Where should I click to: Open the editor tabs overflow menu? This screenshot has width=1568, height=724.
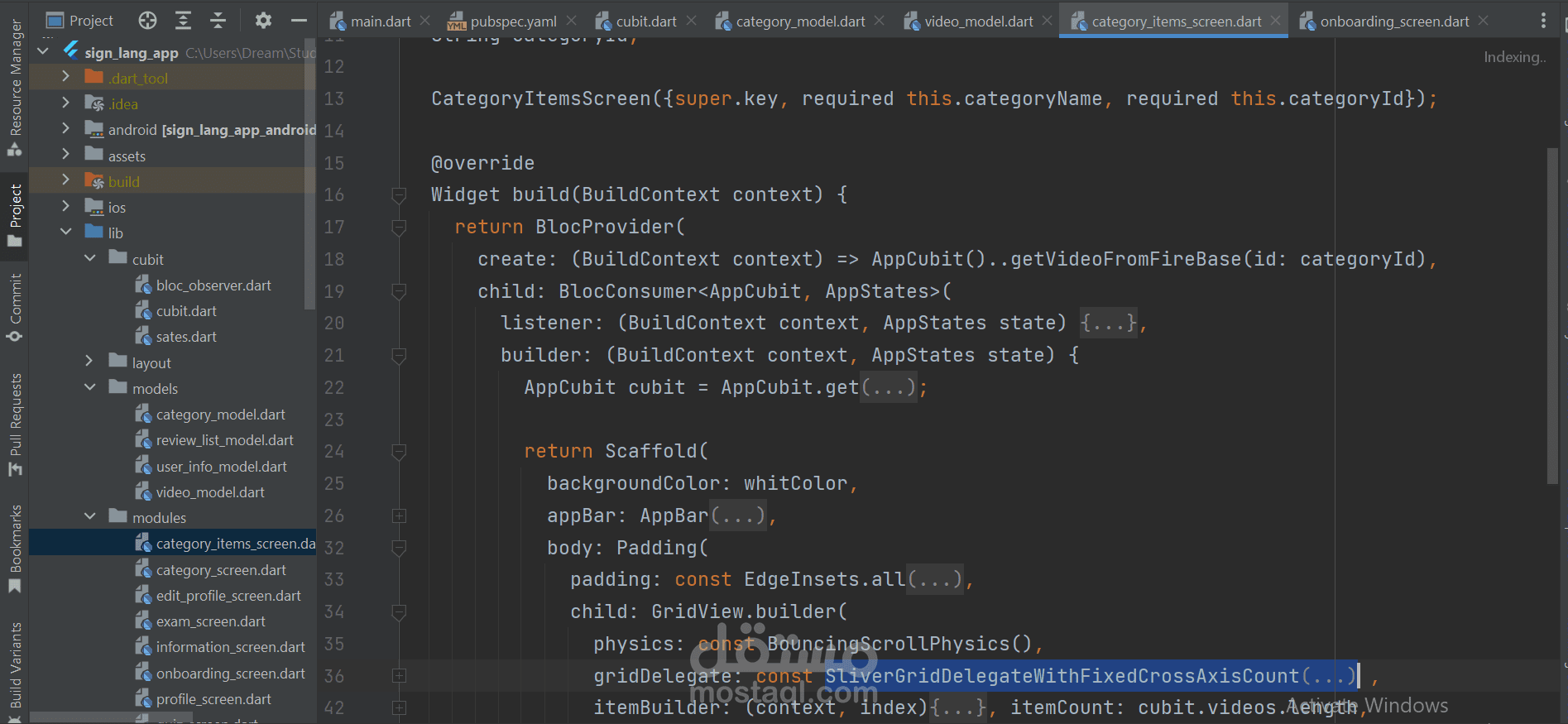pyautogui.click(x=1543, y=21)
